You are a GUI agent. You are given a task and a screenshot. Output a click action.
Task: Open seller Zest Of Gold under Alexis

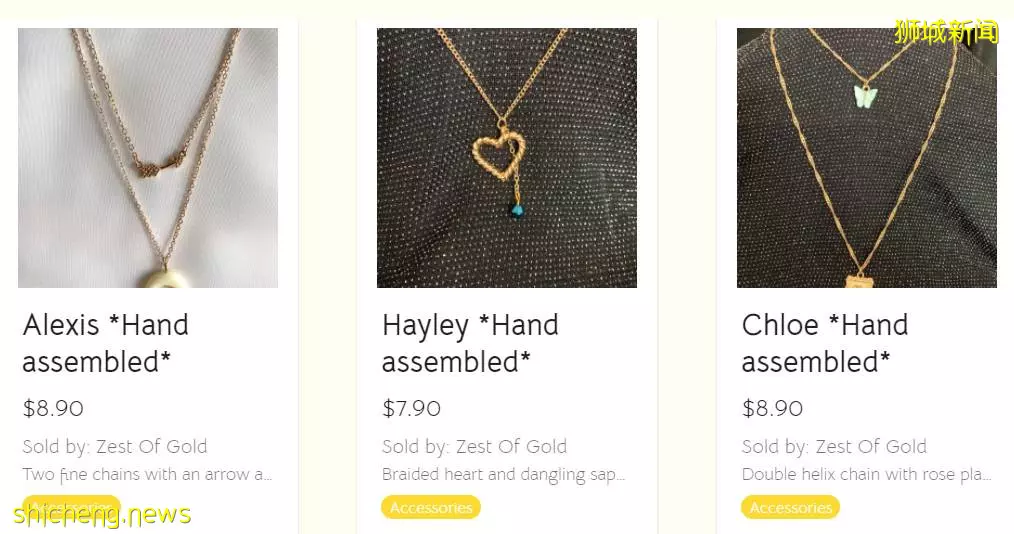tap(151, 446)
